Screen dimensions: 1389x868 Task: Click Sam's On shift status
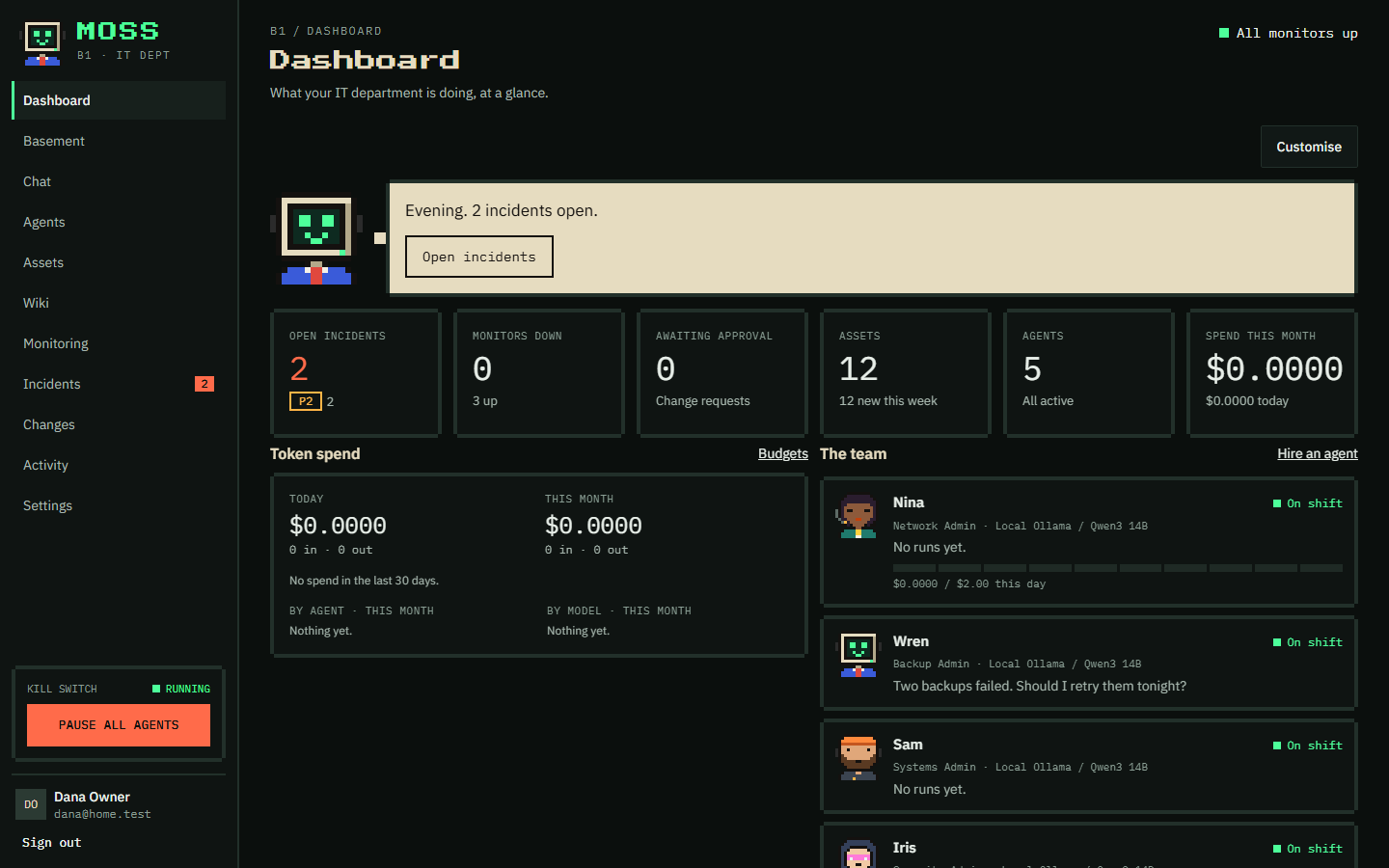coord(1308,746)
